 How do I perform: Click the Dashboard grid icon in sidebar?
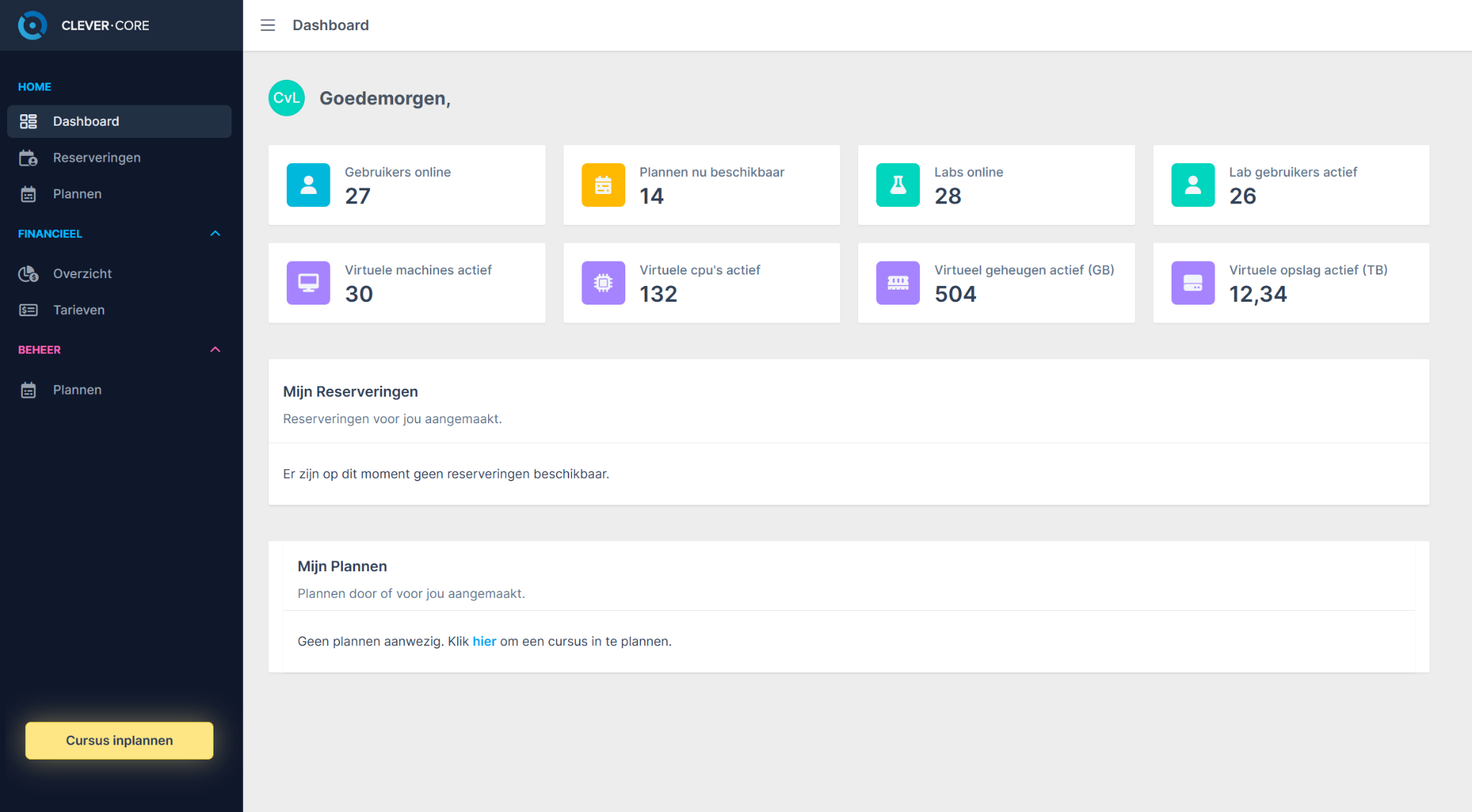tap(28, 121)
